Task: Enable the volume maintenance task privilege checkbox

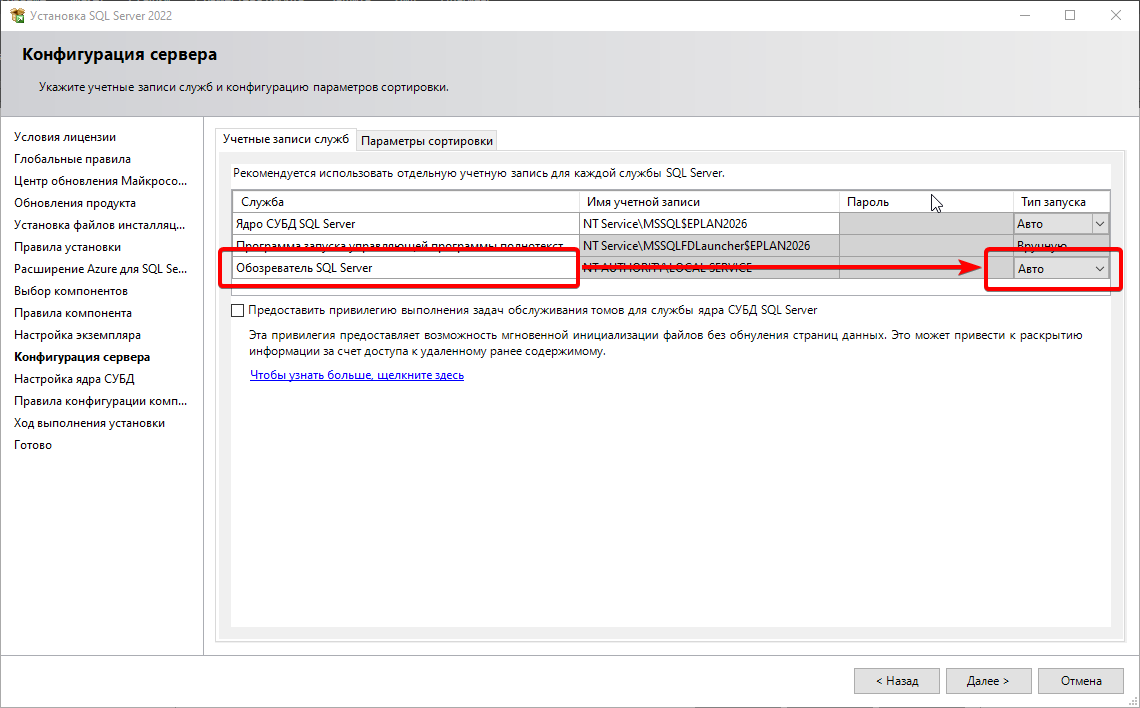Action: (x=238, y=310)
